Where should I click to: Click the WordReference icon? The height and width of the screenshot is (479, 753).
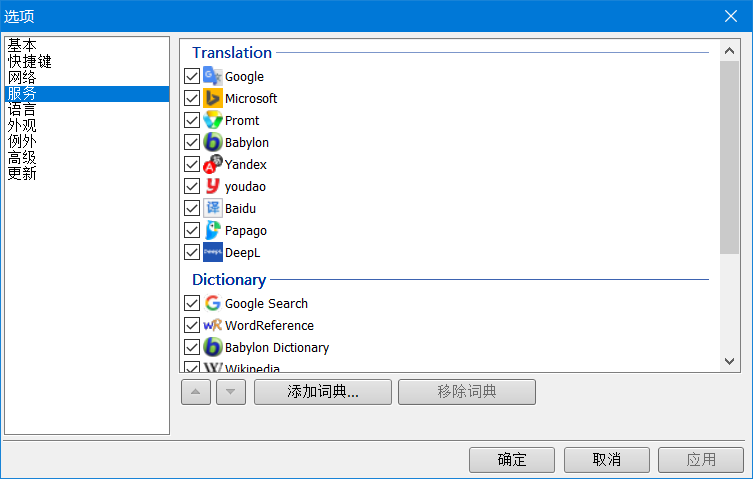[212, 325]
